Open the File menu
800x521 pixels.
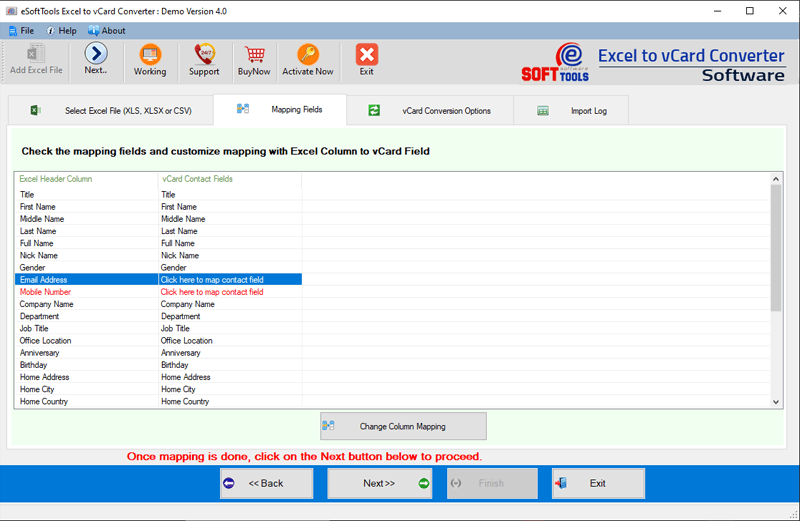coord(21,31)
